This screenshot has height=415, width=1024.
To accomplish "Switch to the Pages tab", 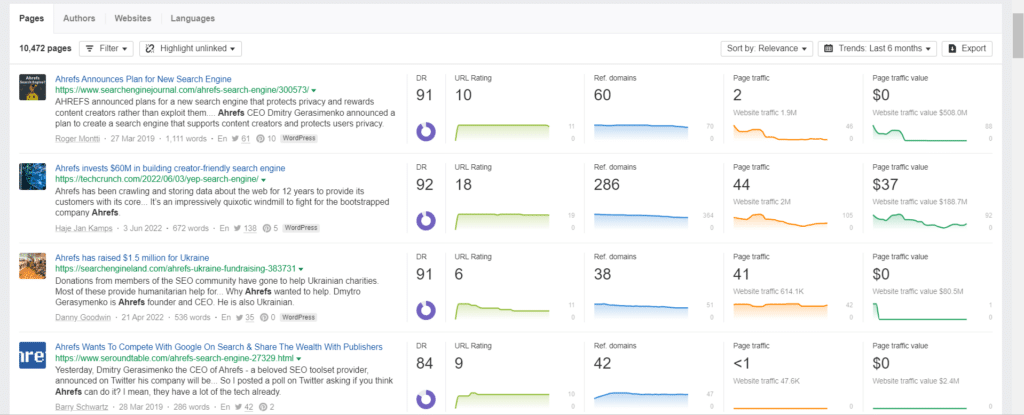I will [x=31, y=18].
